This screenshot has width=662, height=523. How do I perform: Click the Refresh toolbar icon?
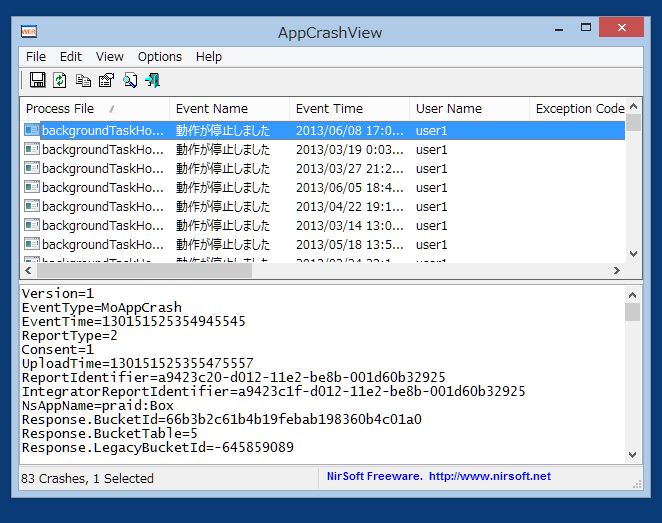60,80
